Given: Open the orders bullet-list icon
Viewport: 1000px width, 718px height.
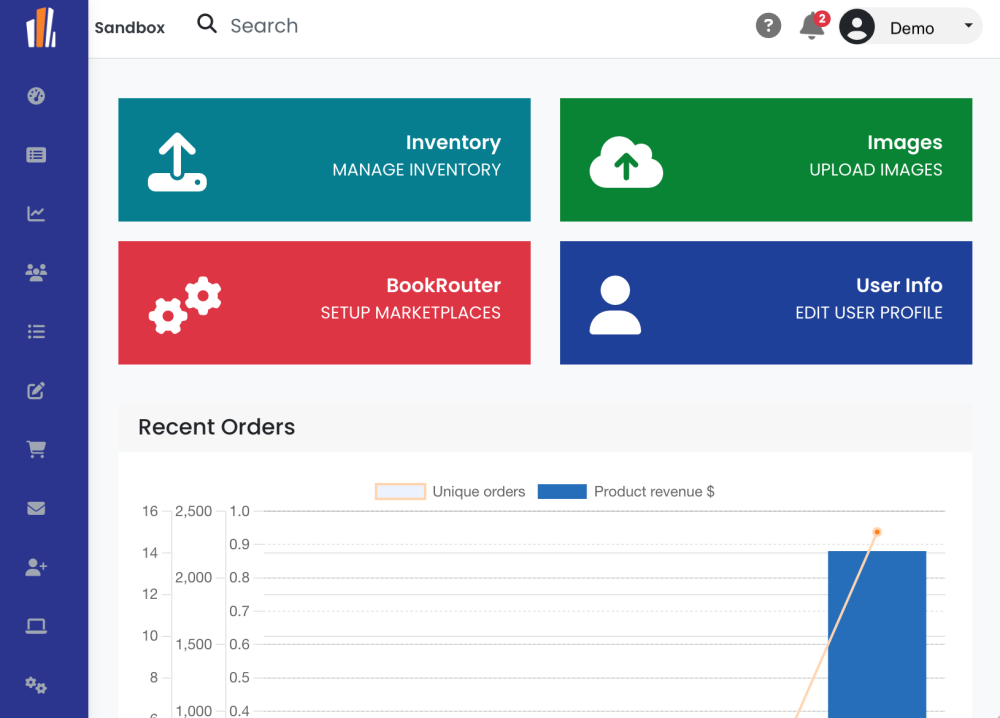Looking at the screenshot, I should tap(36, 331).
